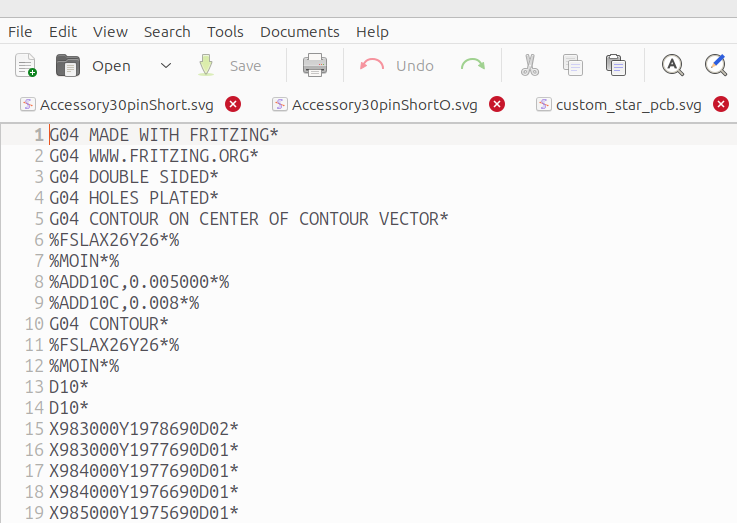Click the Save button in toolbar
737x523 pixels.
[x=230, y=66]
